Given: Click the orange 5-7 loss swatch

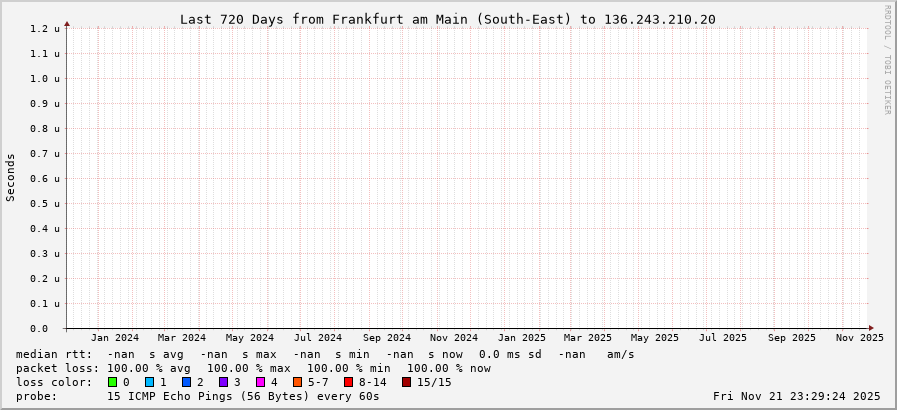Looking at the screenshot, I should 298,382.
